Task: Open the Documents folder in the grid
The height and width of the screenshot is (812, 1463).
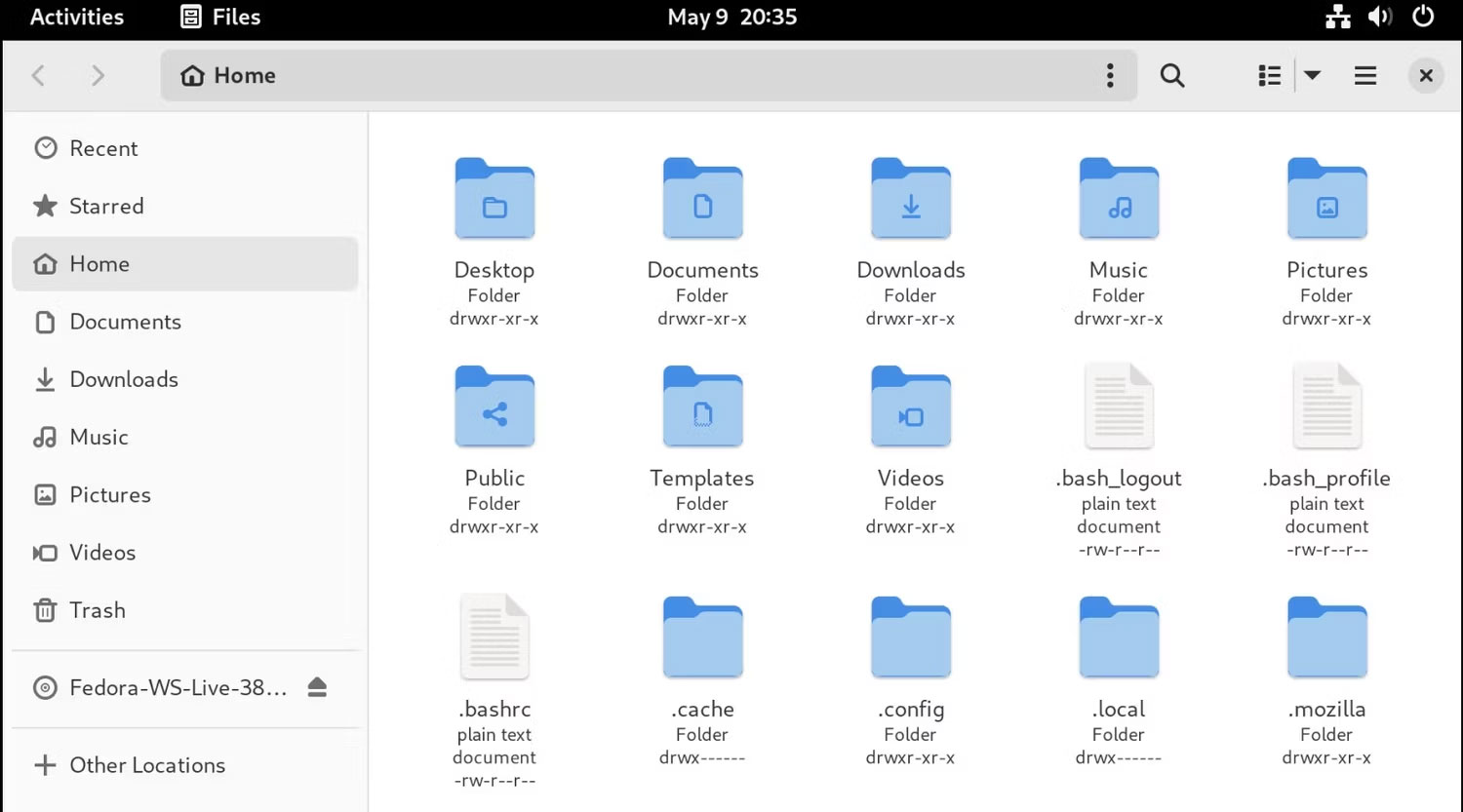Action: point(702,198)
